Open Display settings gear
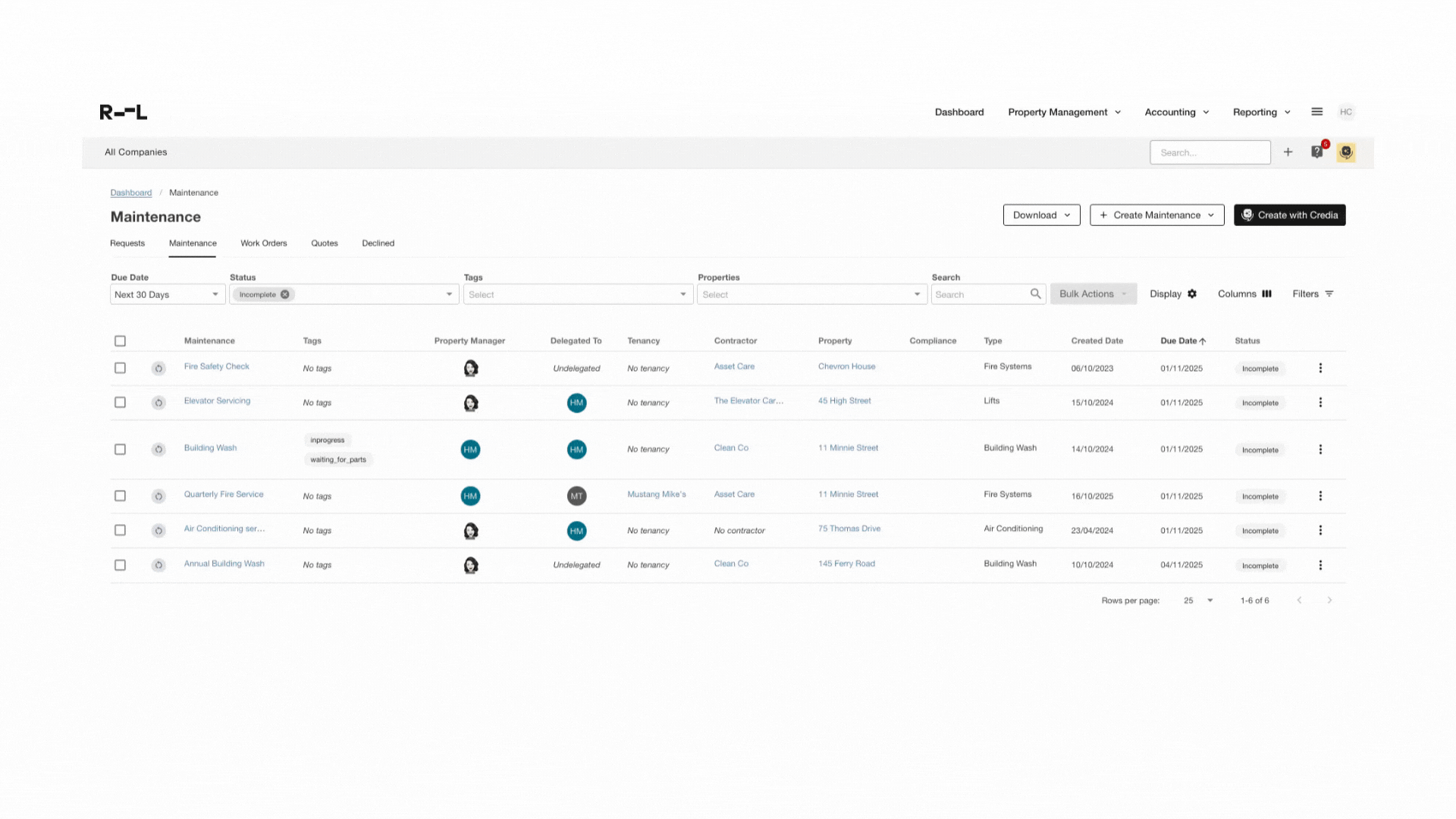 [x=1192, y=294]
